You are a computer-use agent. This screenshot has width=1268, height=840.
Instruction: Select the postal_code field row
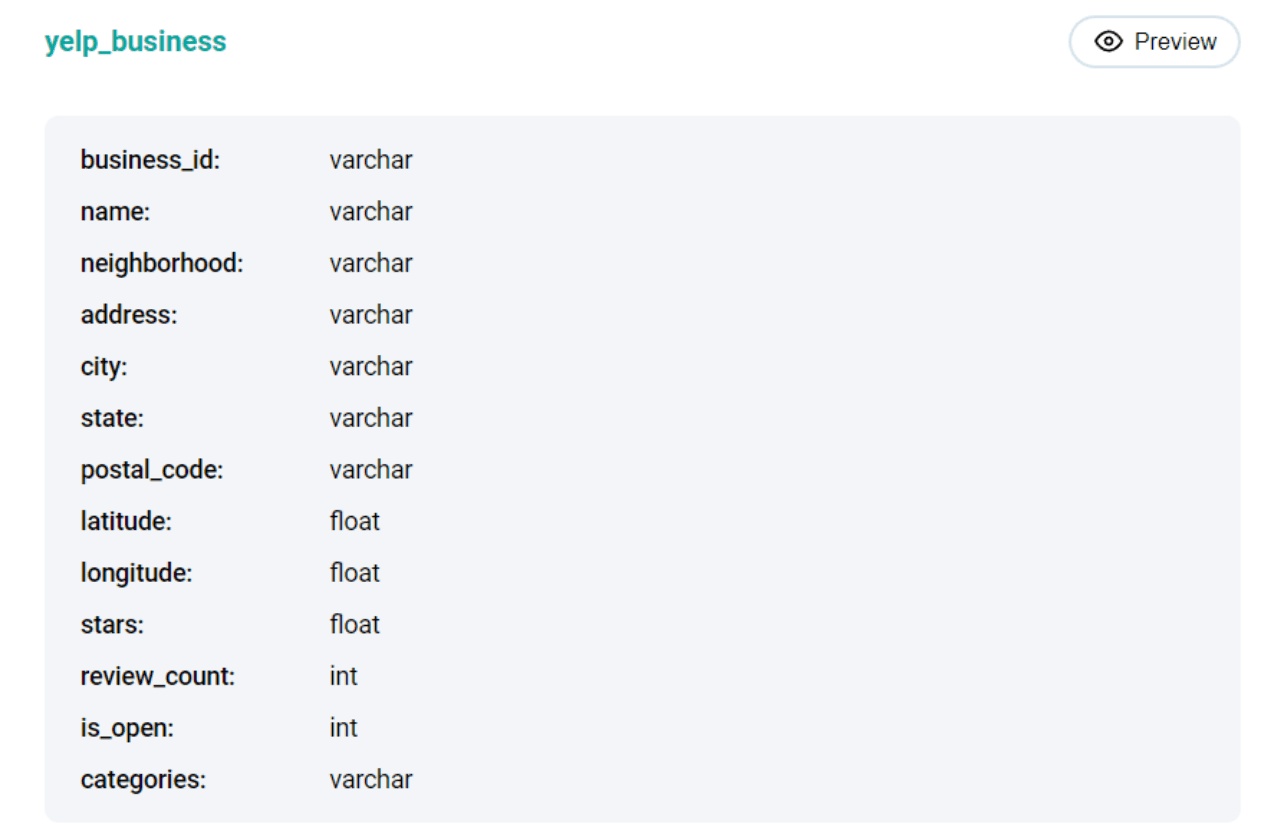[151, 469]
